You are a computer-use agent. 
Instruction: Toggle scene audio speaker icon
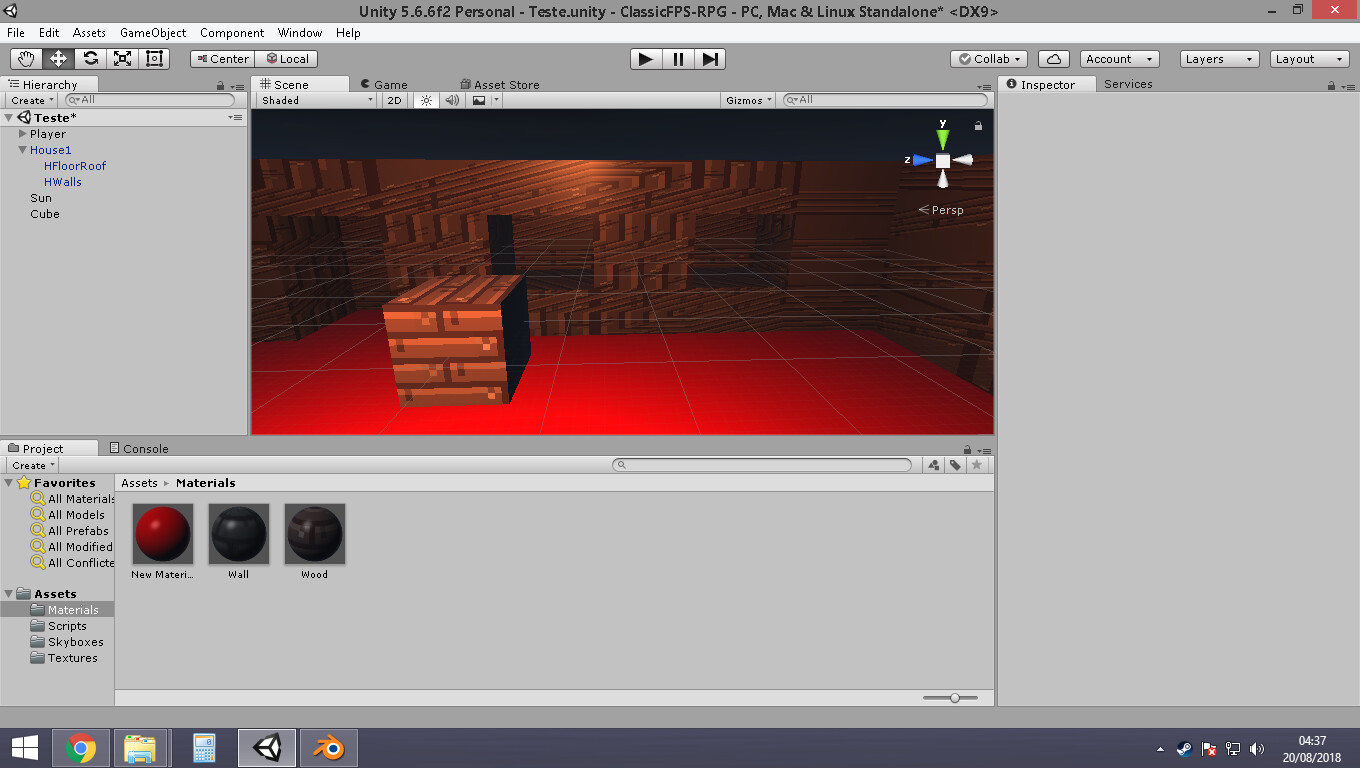452,100
